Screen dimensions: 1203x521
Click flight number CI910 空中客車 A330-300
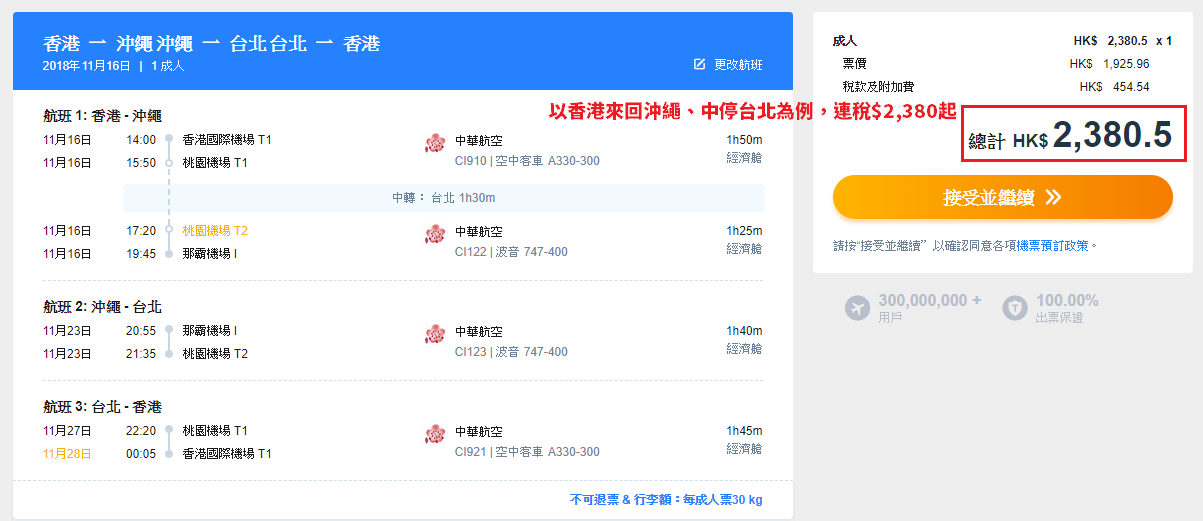point(527,161)
